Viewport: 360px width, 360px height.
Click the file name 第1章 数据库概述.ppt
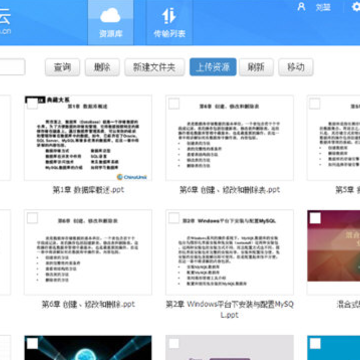tap(88, 190)
